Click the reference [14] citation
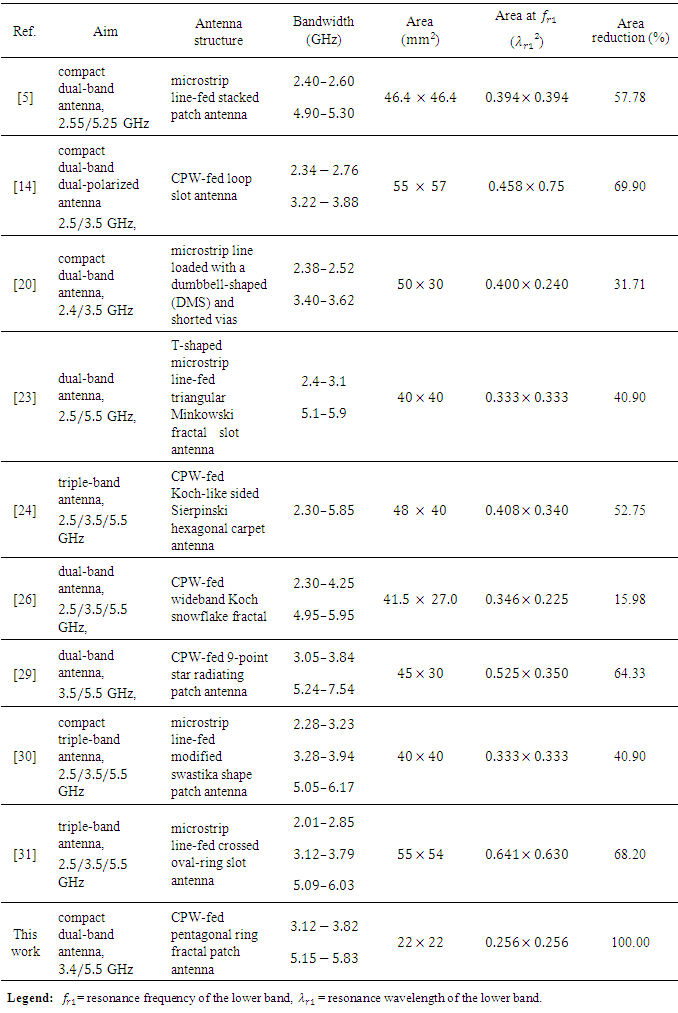The height and width of the screenshot is (1013, 678). pos(25,187)
